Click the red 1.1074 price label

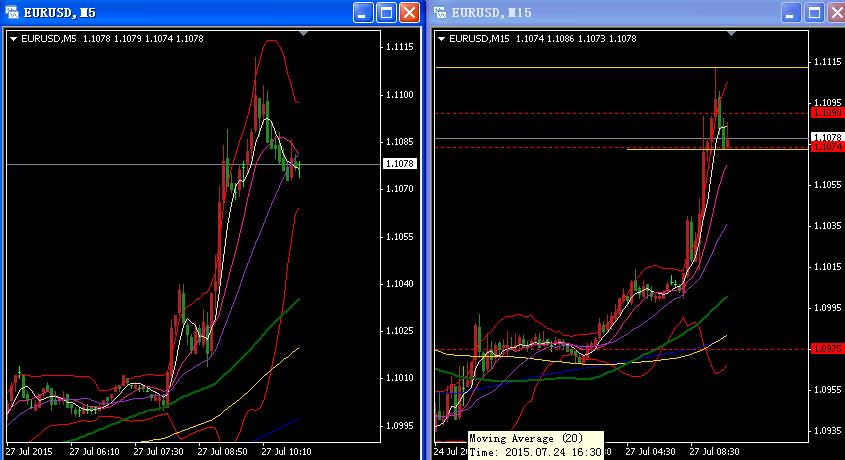tap(828, 147)
